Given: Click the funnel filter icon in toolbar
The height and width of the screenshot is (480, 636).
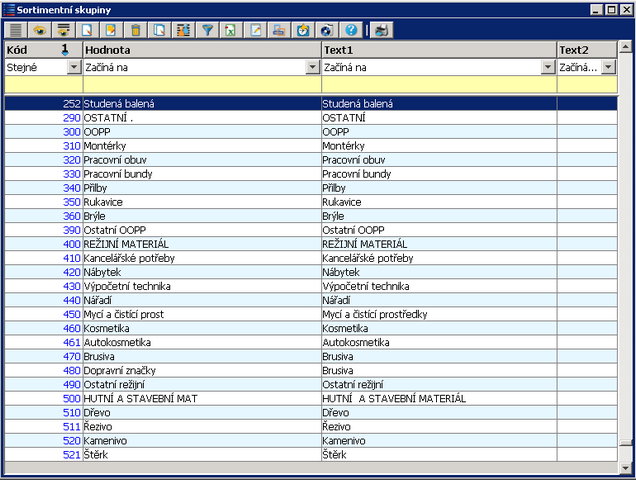Looking at the screenshot, I should (208, 30).
